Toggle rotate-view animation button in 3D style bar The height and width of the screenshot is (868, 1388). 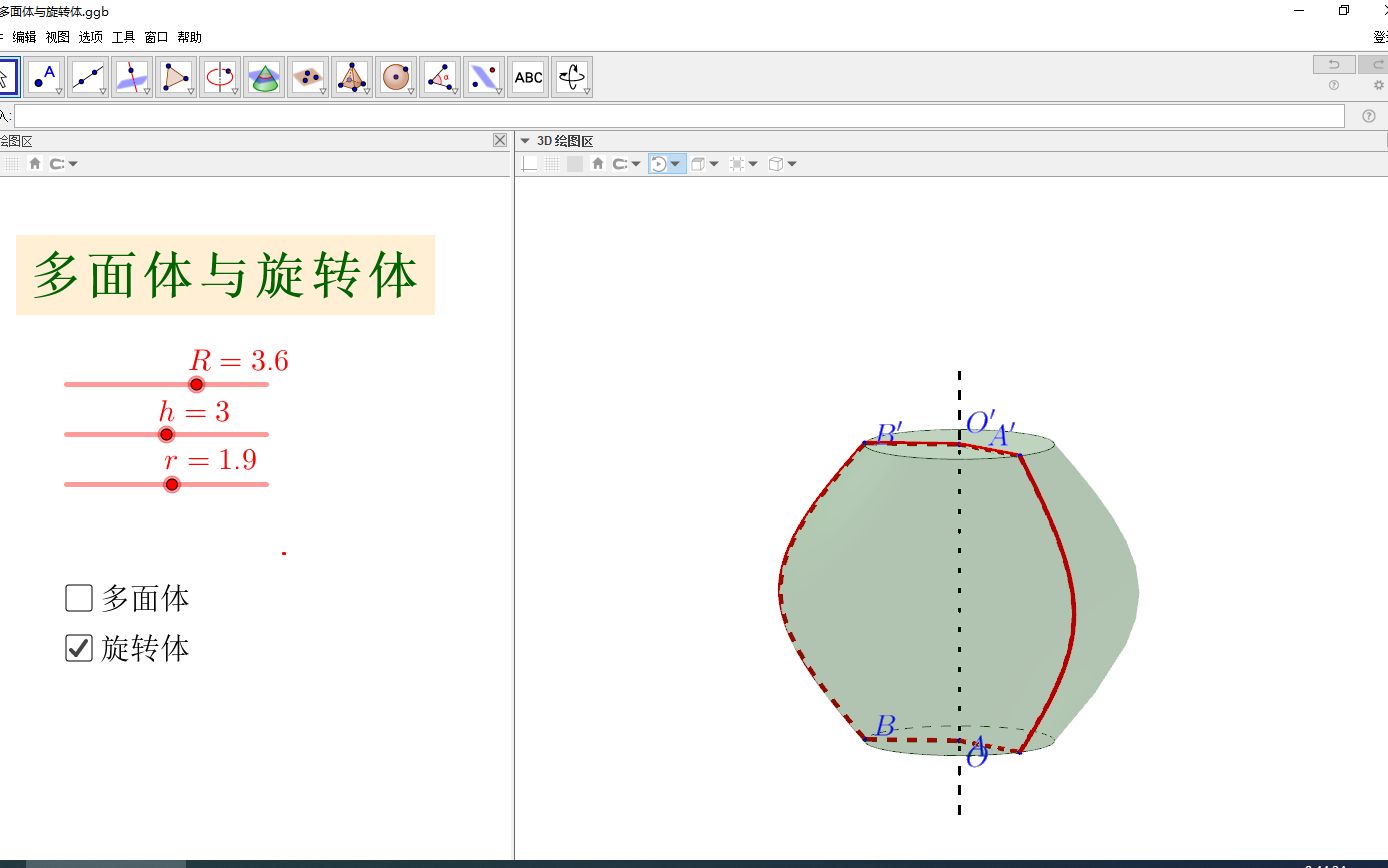(659, 164)
